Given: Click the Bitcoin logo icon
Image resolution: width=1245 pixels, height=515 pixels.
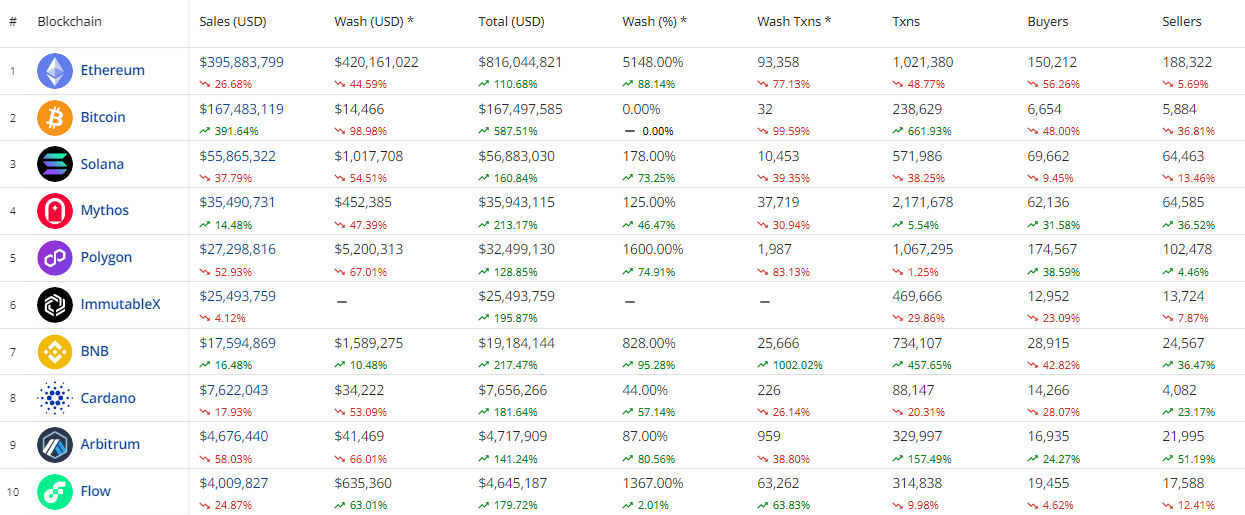Looking at the screenshot, I should (x=55, y=117).
